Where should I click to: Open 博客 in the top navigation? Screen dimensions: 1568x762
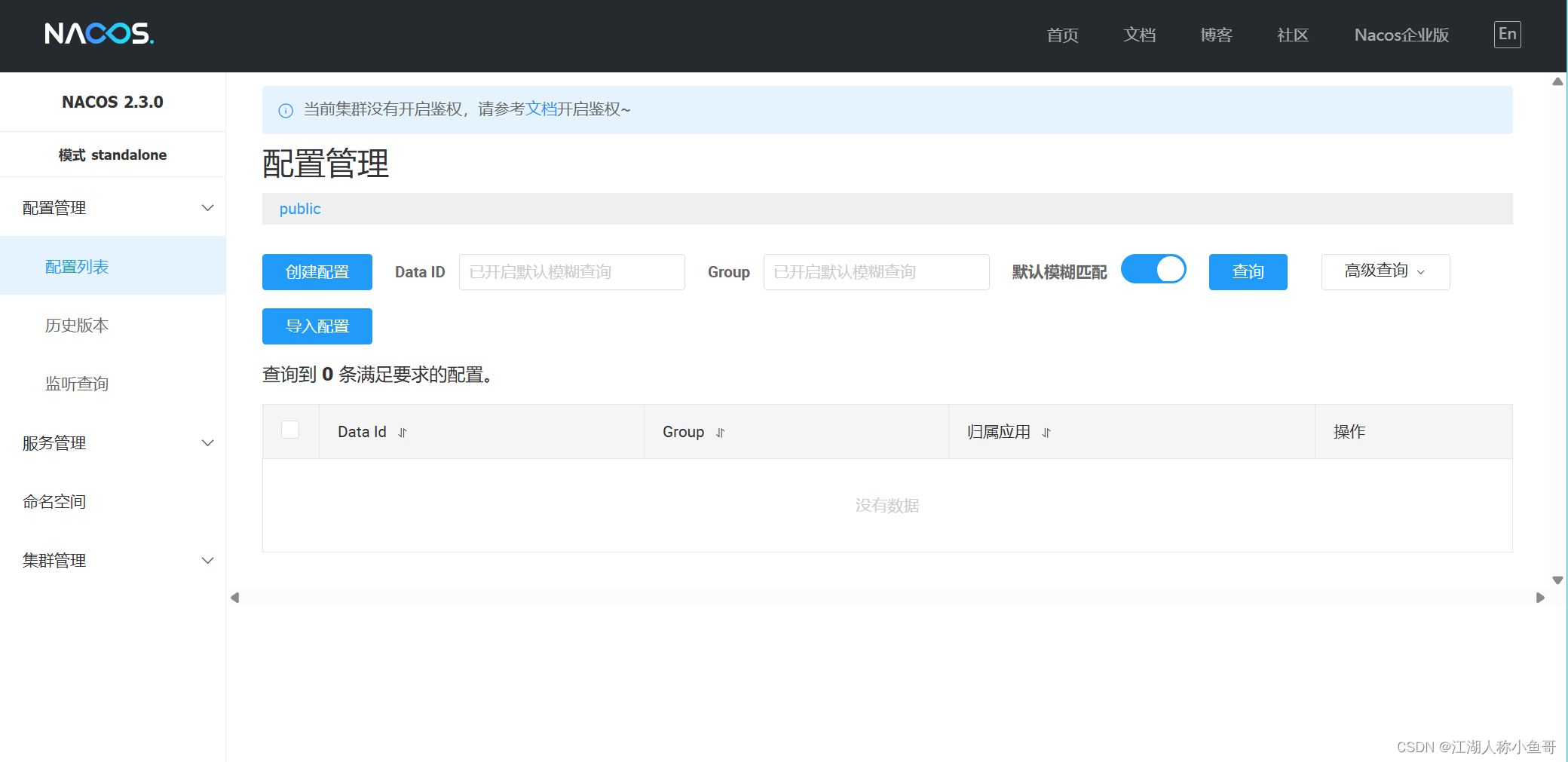pos(1216,35)
